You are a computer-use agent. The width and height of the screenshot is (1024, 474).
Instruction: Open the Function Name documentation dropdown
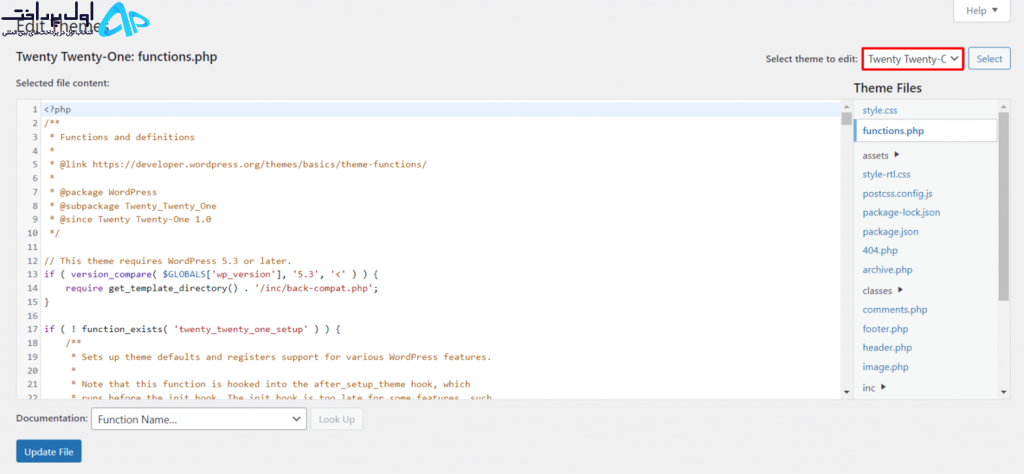point(199,419)
